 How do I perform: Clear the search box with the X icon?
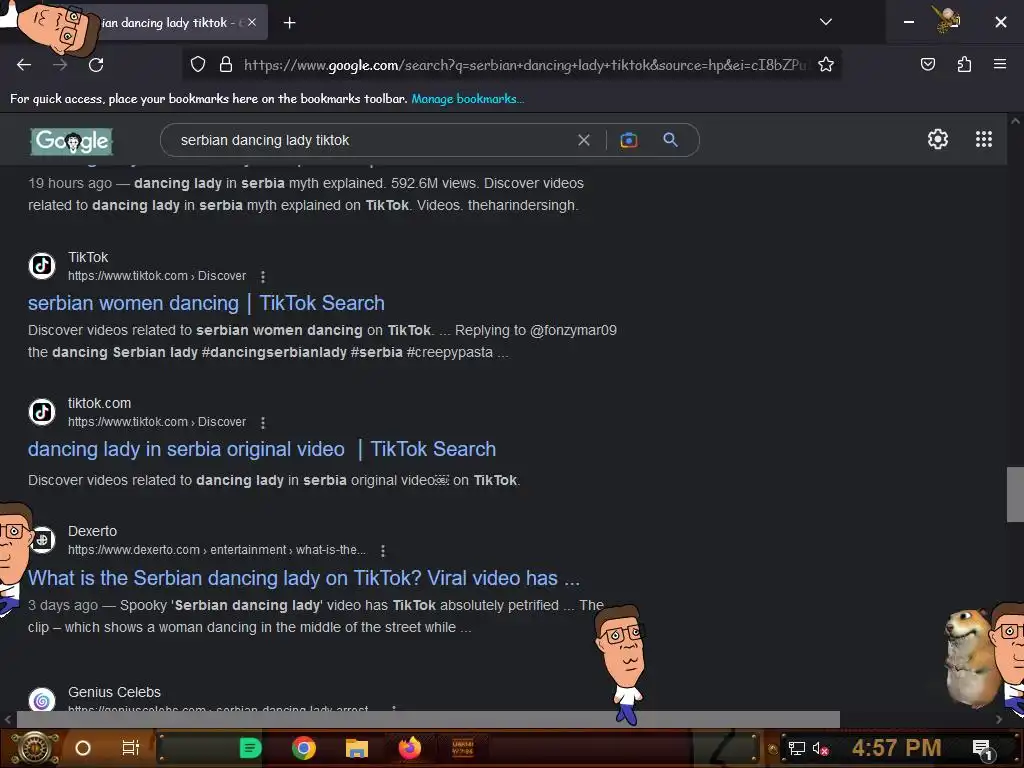584,140
